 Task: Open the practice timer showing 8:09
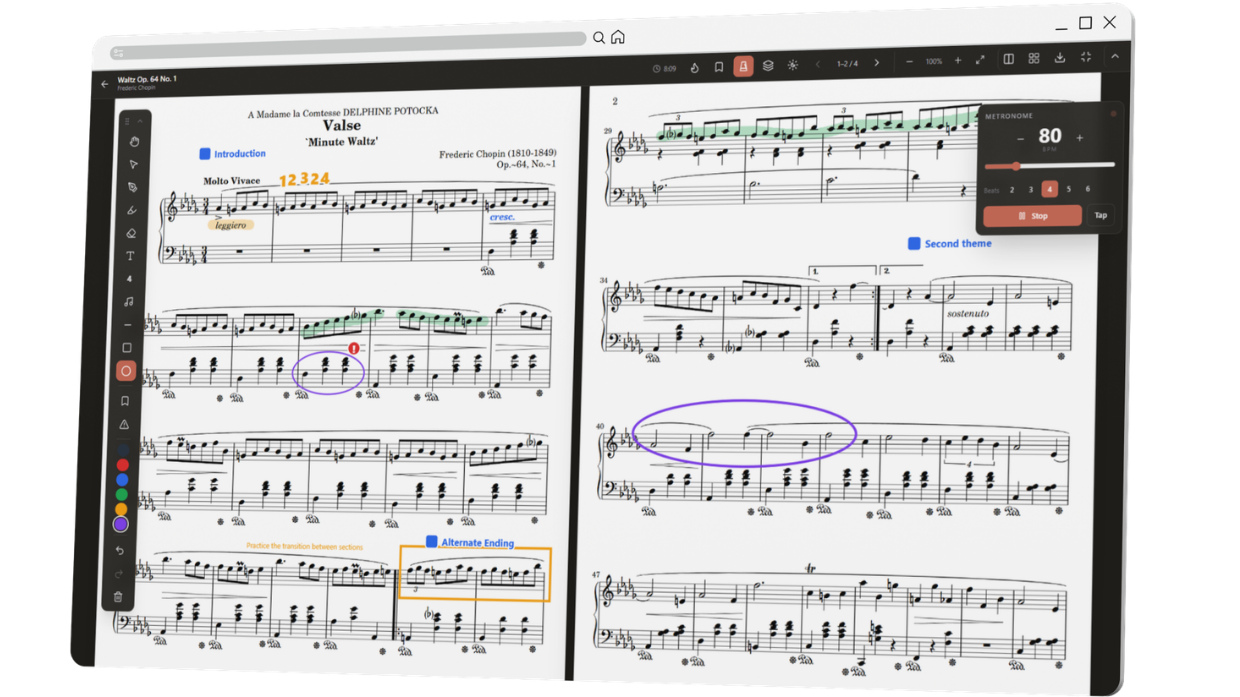665,69
